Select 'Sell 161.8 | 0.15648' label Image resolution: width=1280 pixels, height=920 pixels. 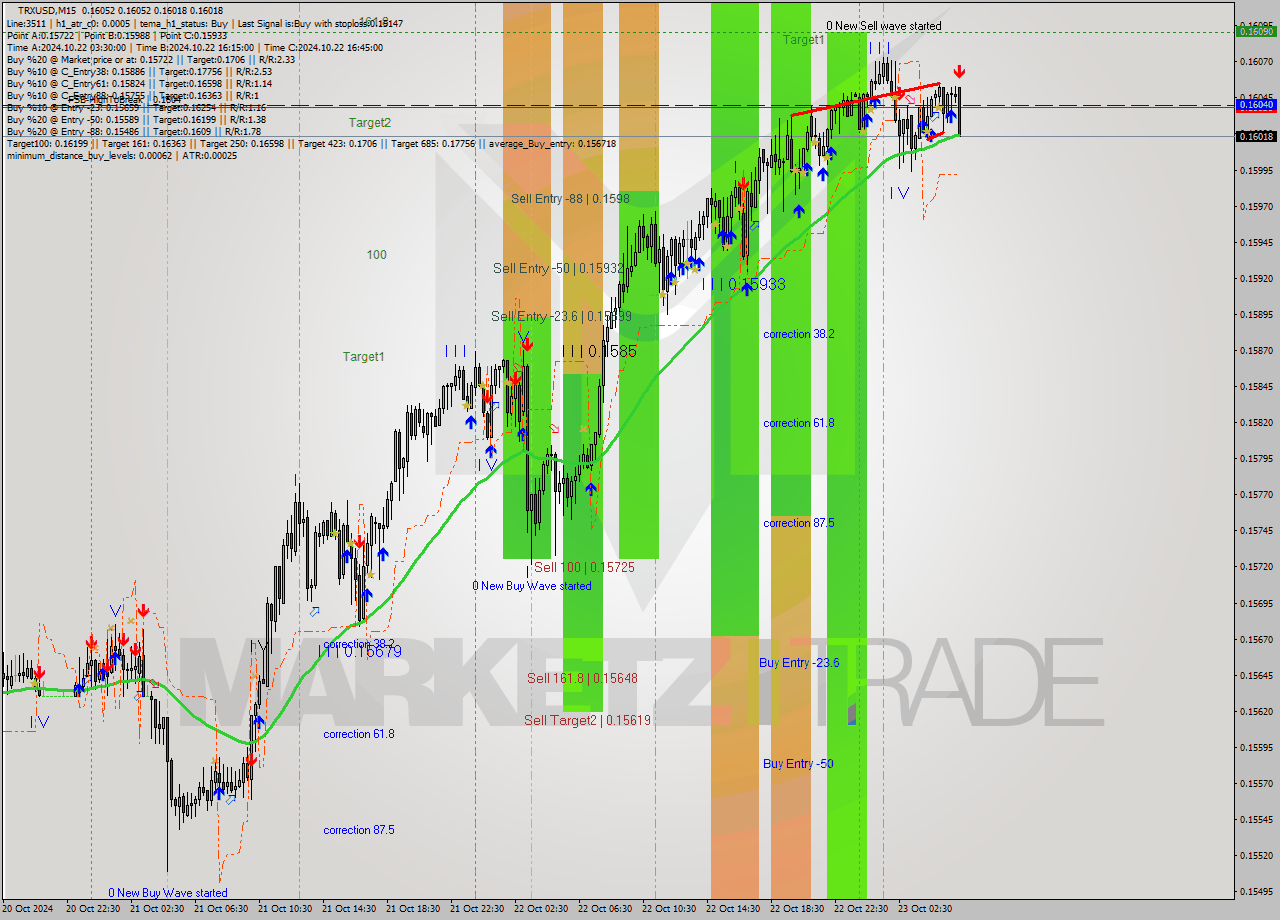(x=582, y=677)
